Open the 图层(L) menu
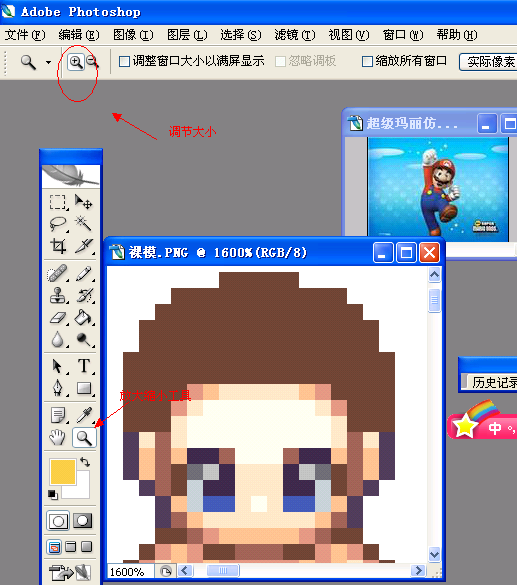 (x=187, y=35)
